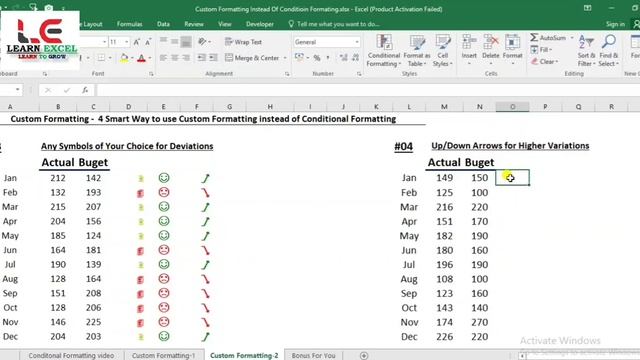This screenshot has height=360, width=640.
Task: Click the Insert Function fx icon
Action: click(85, 90)
